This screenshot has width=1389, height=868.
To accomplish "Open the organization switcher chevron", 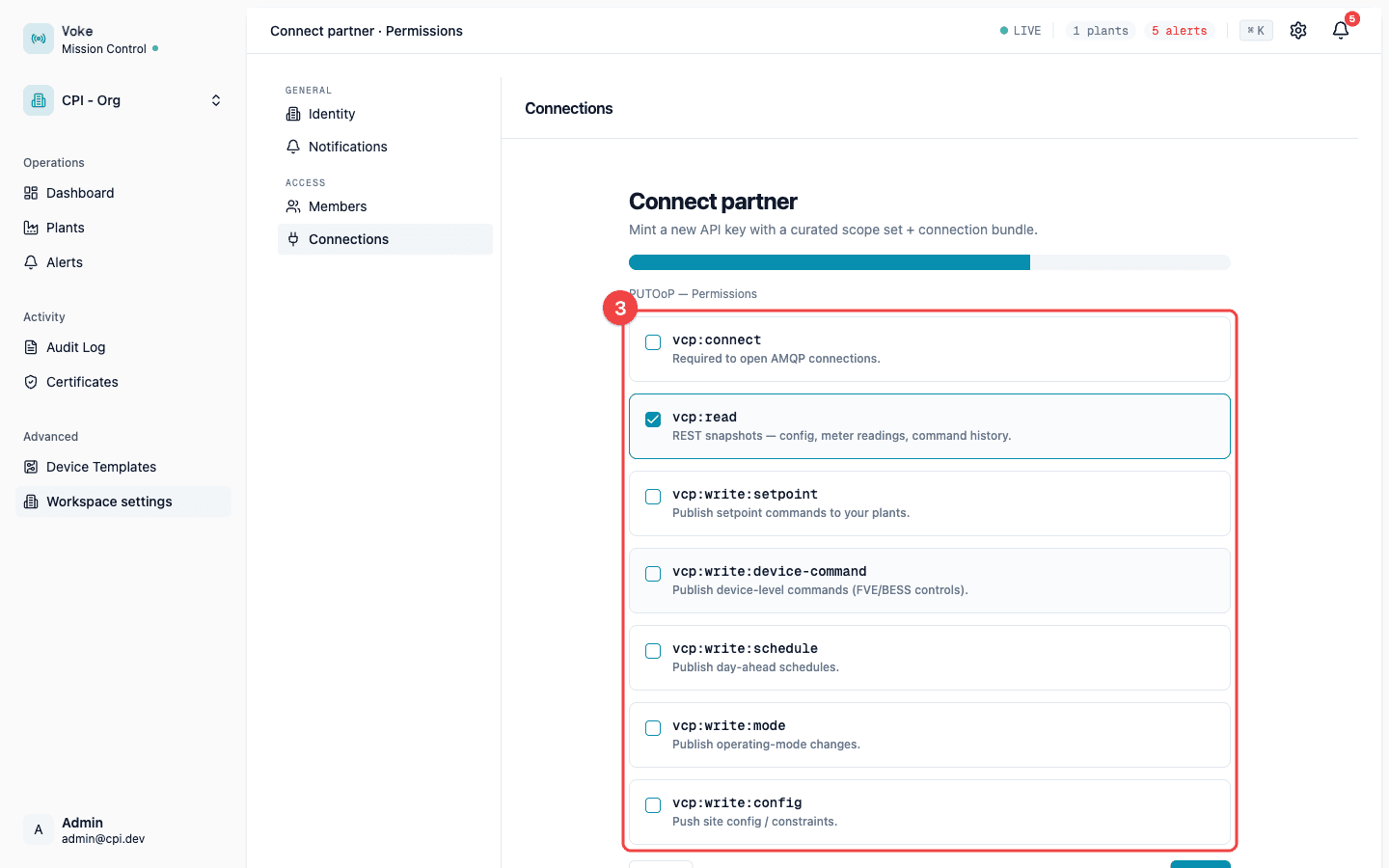I will (x=216, y=100).
